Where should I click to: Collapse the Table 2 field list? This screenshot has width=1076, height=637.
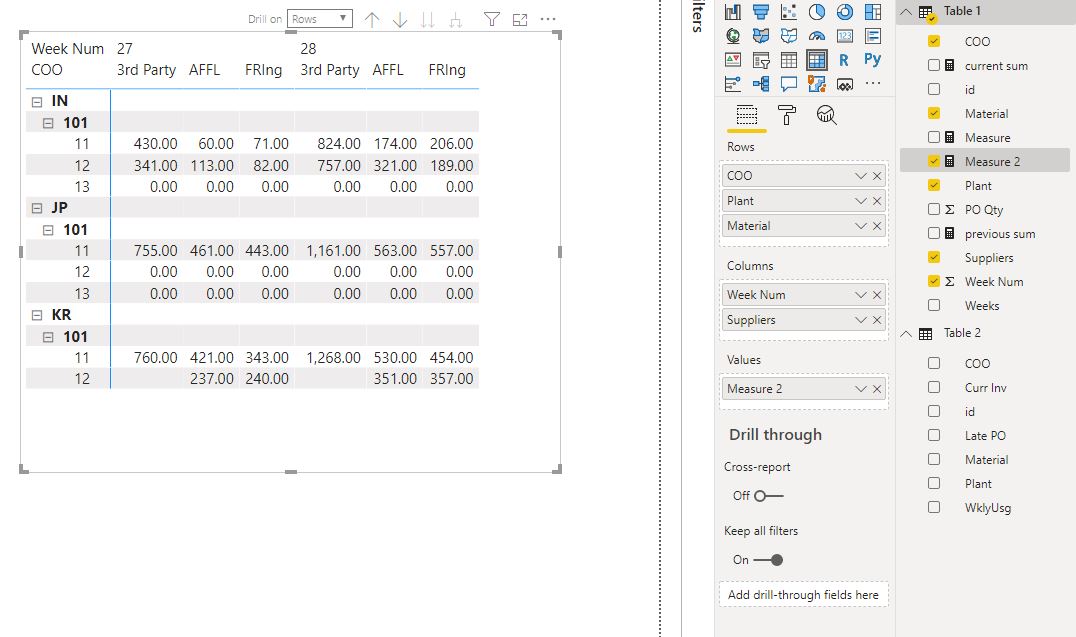(x=906, y=334)
